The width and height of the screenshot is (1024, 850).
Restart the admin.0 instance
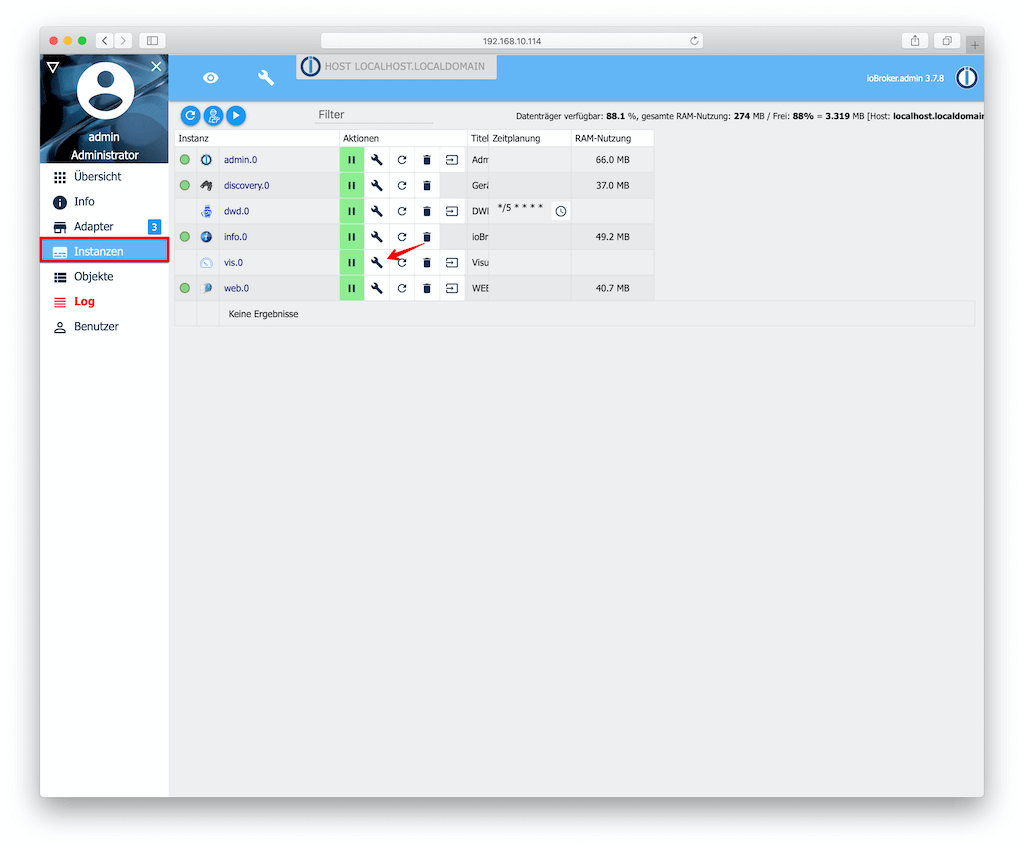tap(402, 159)
